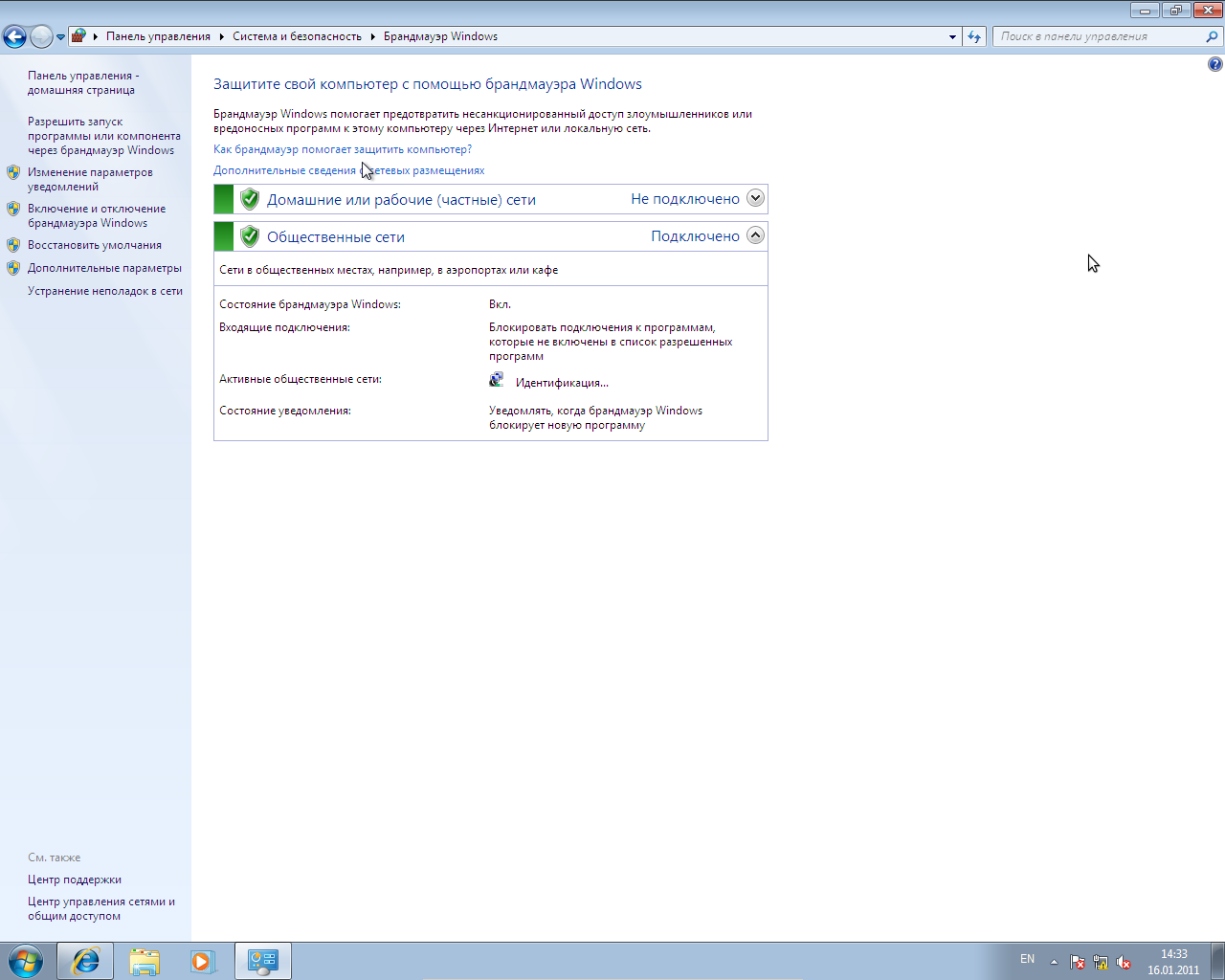
Task: Open Windows Explorer from taskbar
Action: point(144,961)
